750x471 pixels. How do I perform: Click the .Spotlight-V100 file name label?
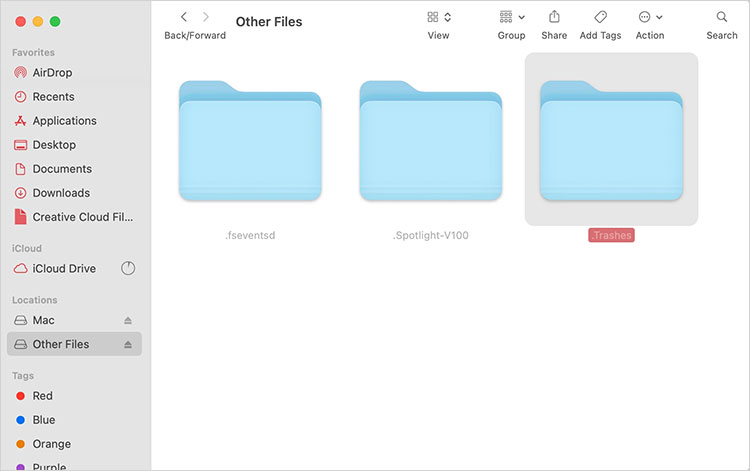[430, 235]
